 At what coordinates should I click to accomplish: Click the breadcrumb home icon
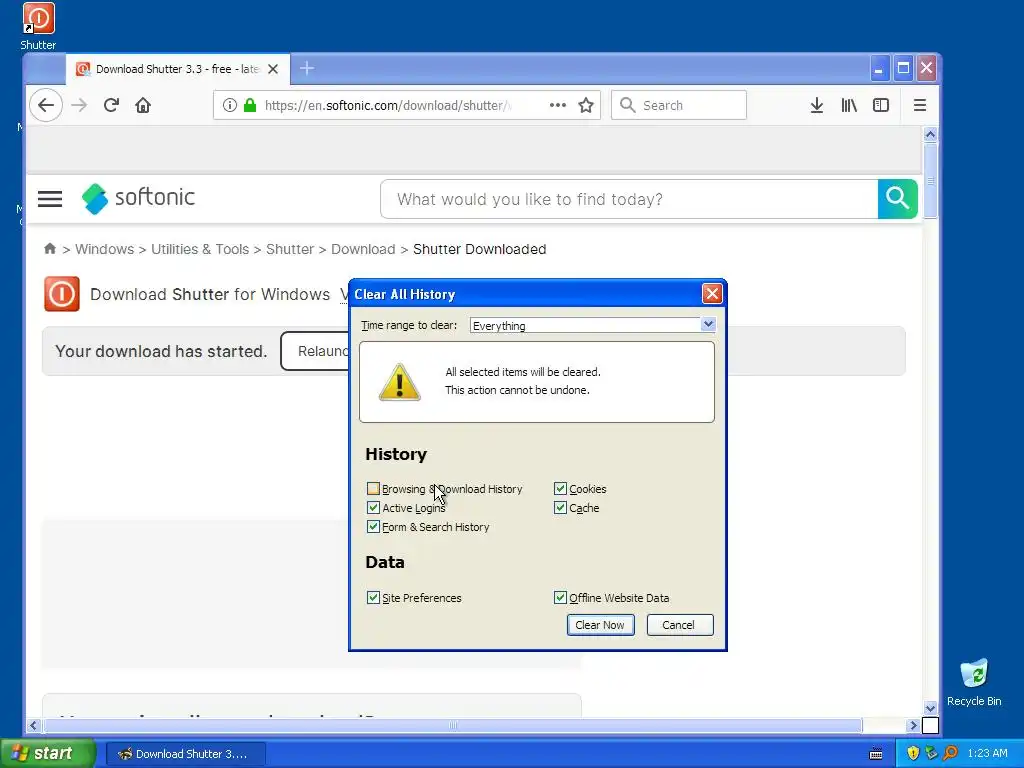(50, 249)
